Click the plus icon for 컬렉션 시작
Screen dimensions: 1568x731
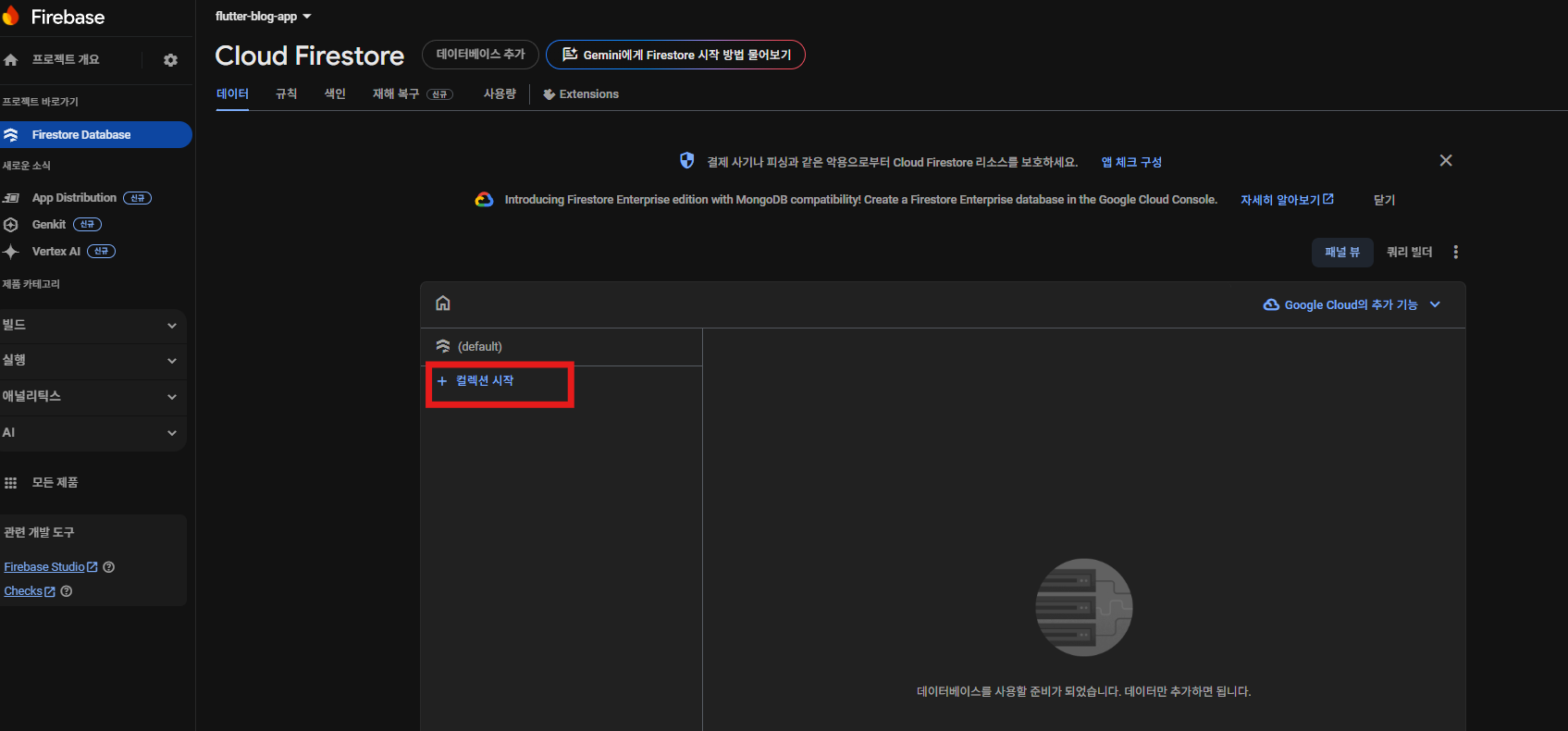[x=442, y=381]
